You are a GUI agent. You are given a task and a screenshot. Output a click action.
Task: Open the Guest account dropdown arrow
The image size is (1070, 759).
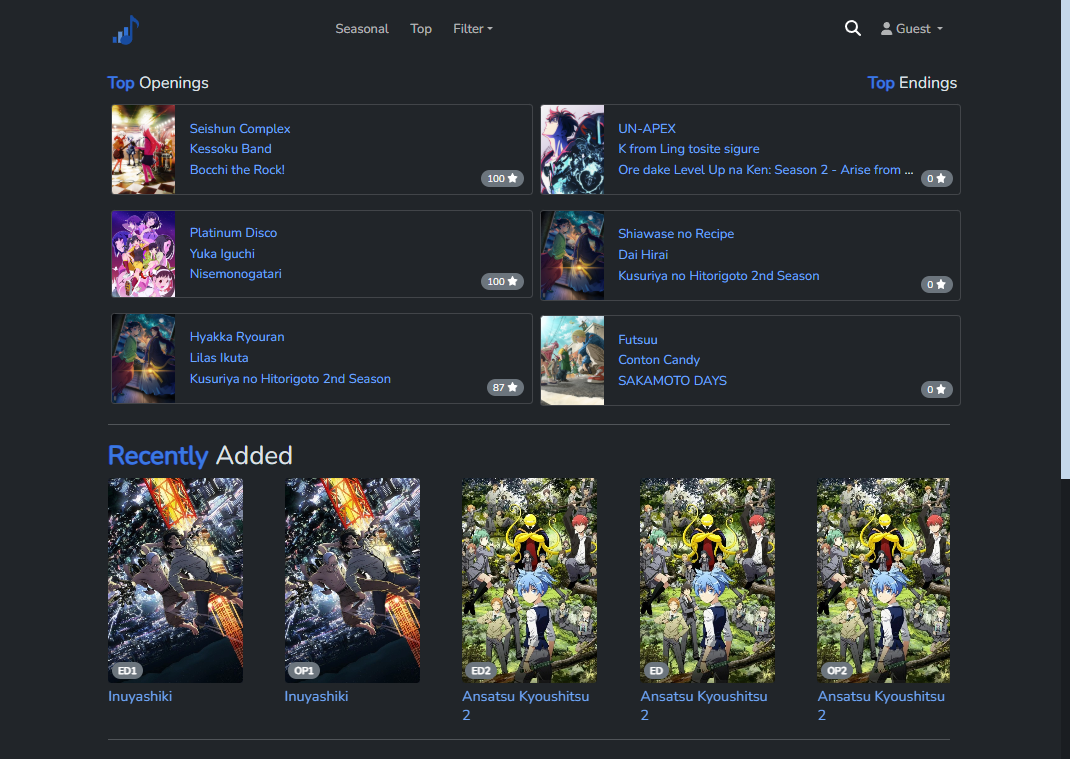pos(940,29)
